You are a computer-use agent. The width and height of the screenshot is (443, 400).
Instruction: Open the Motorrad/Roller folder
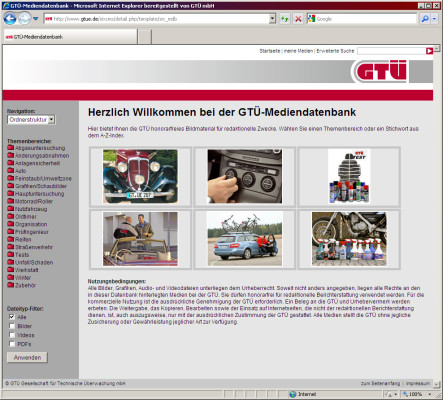coord(30,201)
